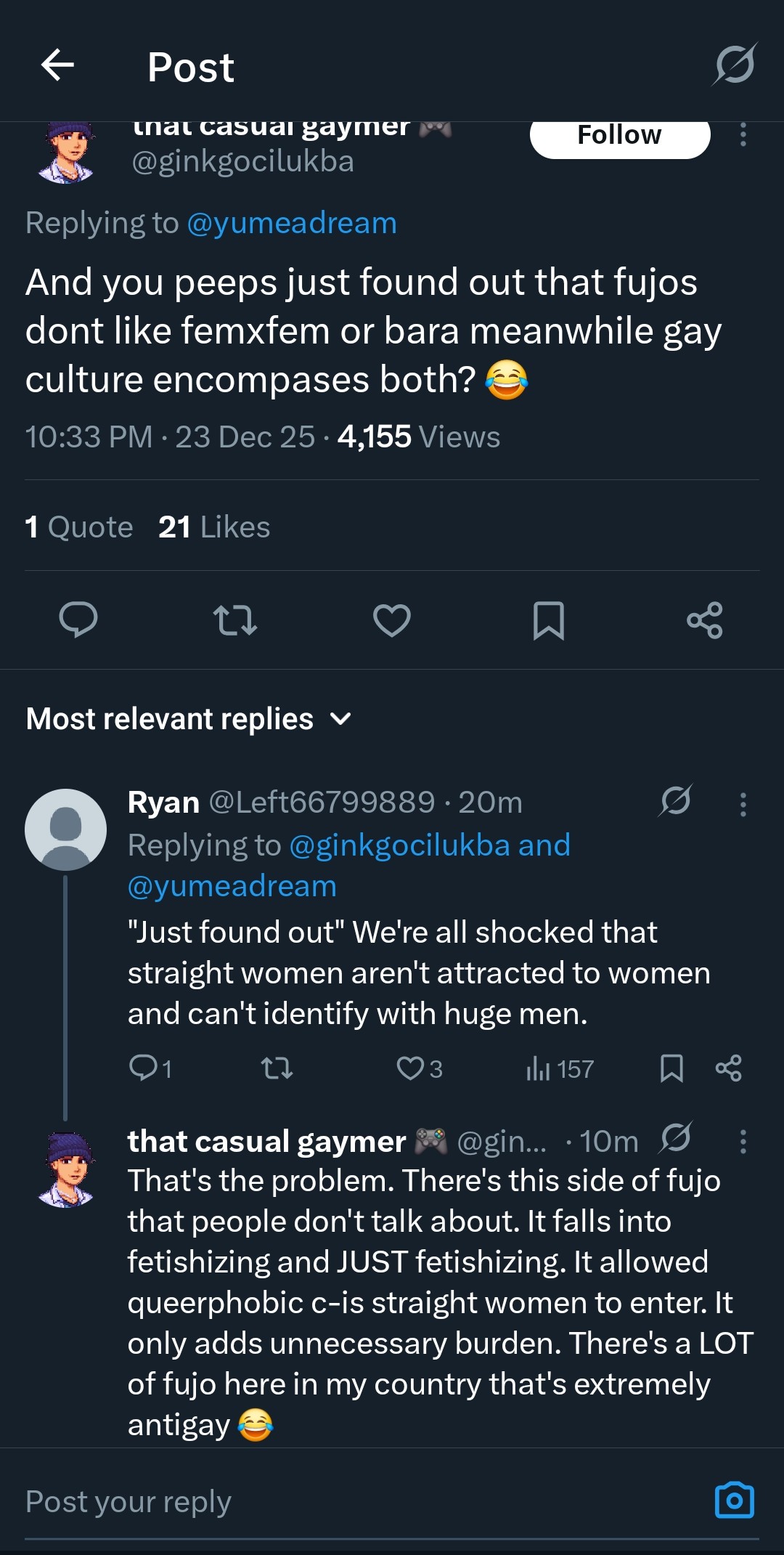The width and height of the screenshot is (784, 1555).
Task: View the 1 Quote list
Action: coord(79,527)
